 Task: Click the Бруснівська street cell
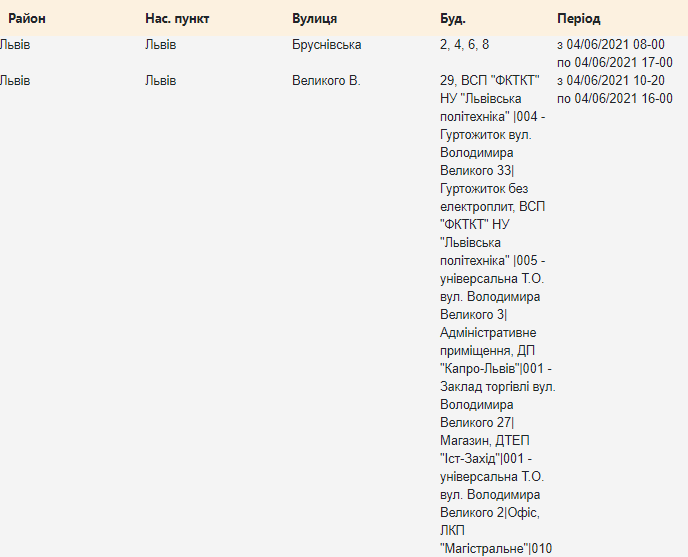(326, 45)
